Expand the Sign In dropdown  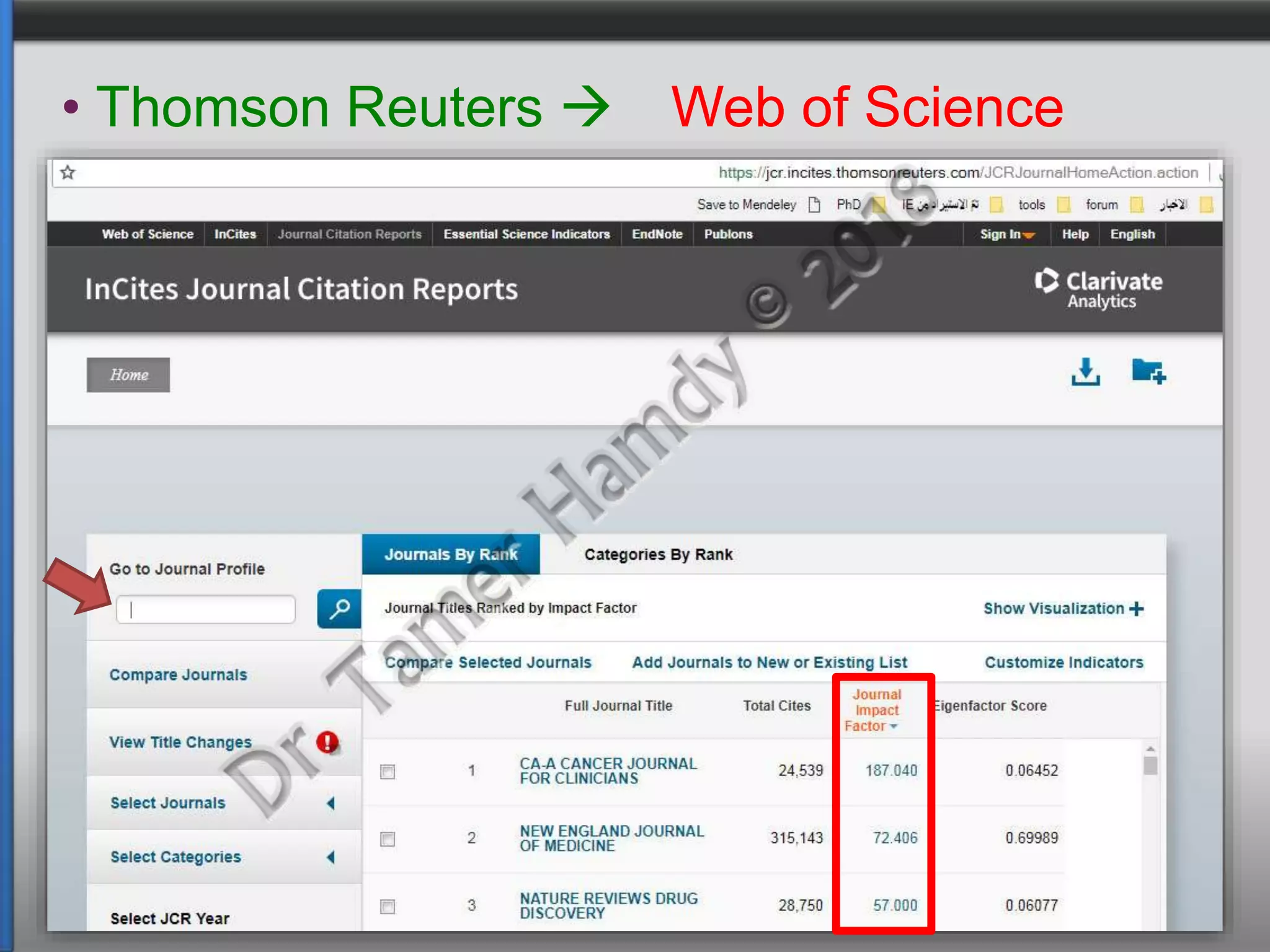1007,234
